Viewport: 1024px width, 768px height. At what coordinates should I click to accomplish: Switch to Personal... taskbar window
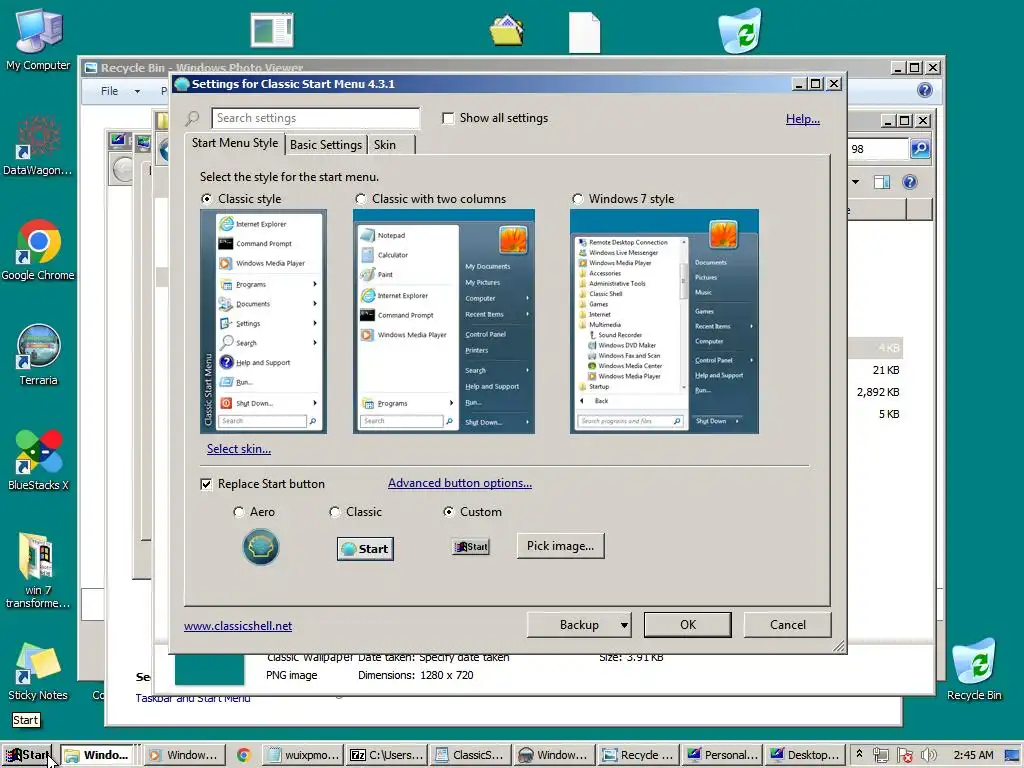pos(723,755)
